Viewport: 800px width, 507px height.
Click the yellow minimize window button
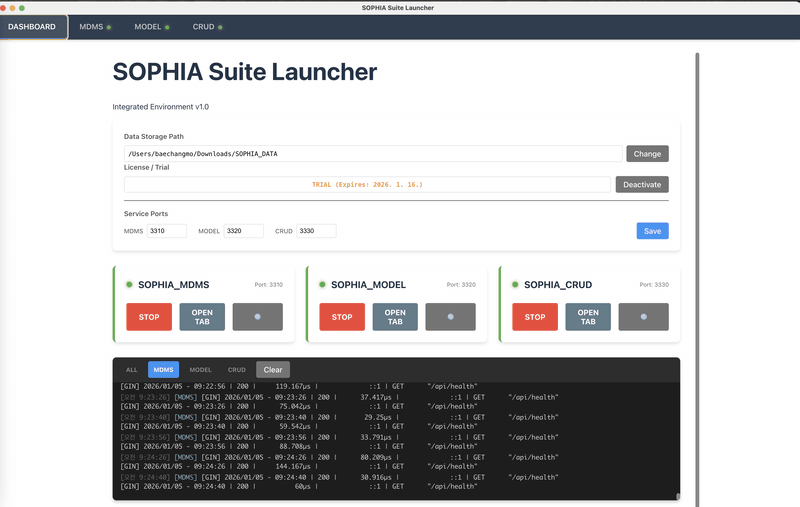pyautogui.click(x=12, y=8)
